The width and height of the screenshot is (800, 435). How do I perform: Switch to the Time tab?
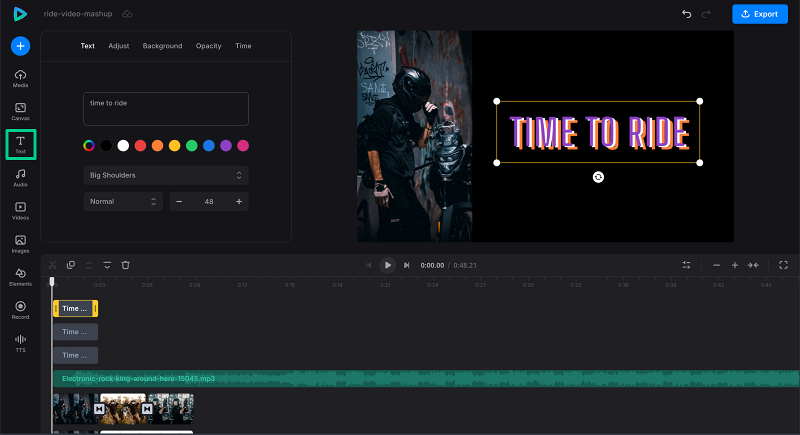[243, 46]
